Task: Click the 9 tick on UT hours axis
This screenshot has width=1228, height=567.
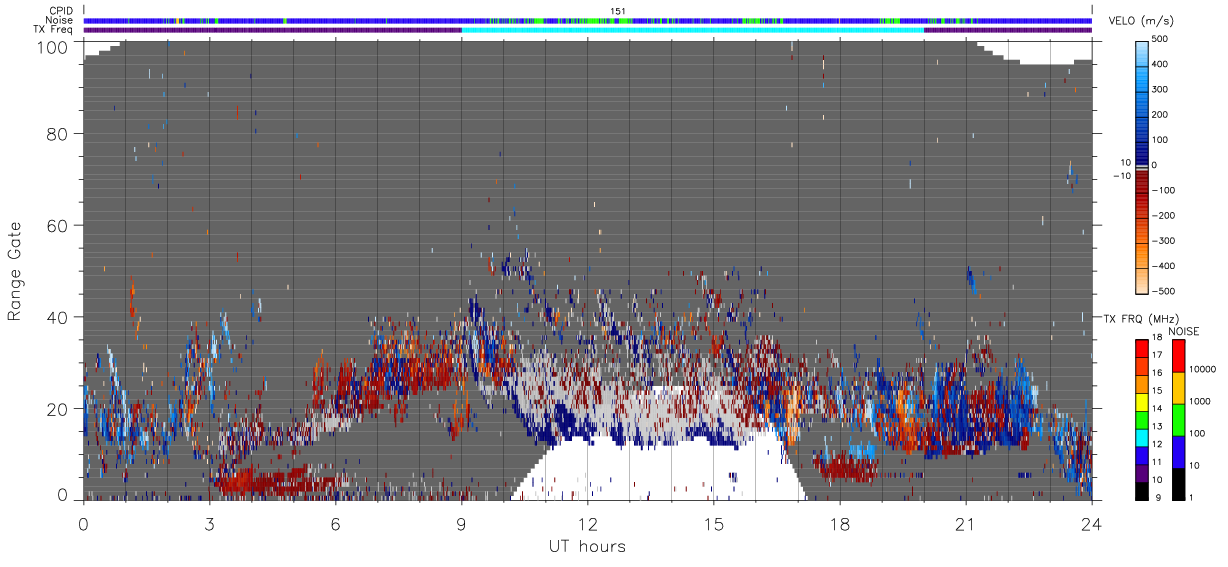Action: pos(461,524)
